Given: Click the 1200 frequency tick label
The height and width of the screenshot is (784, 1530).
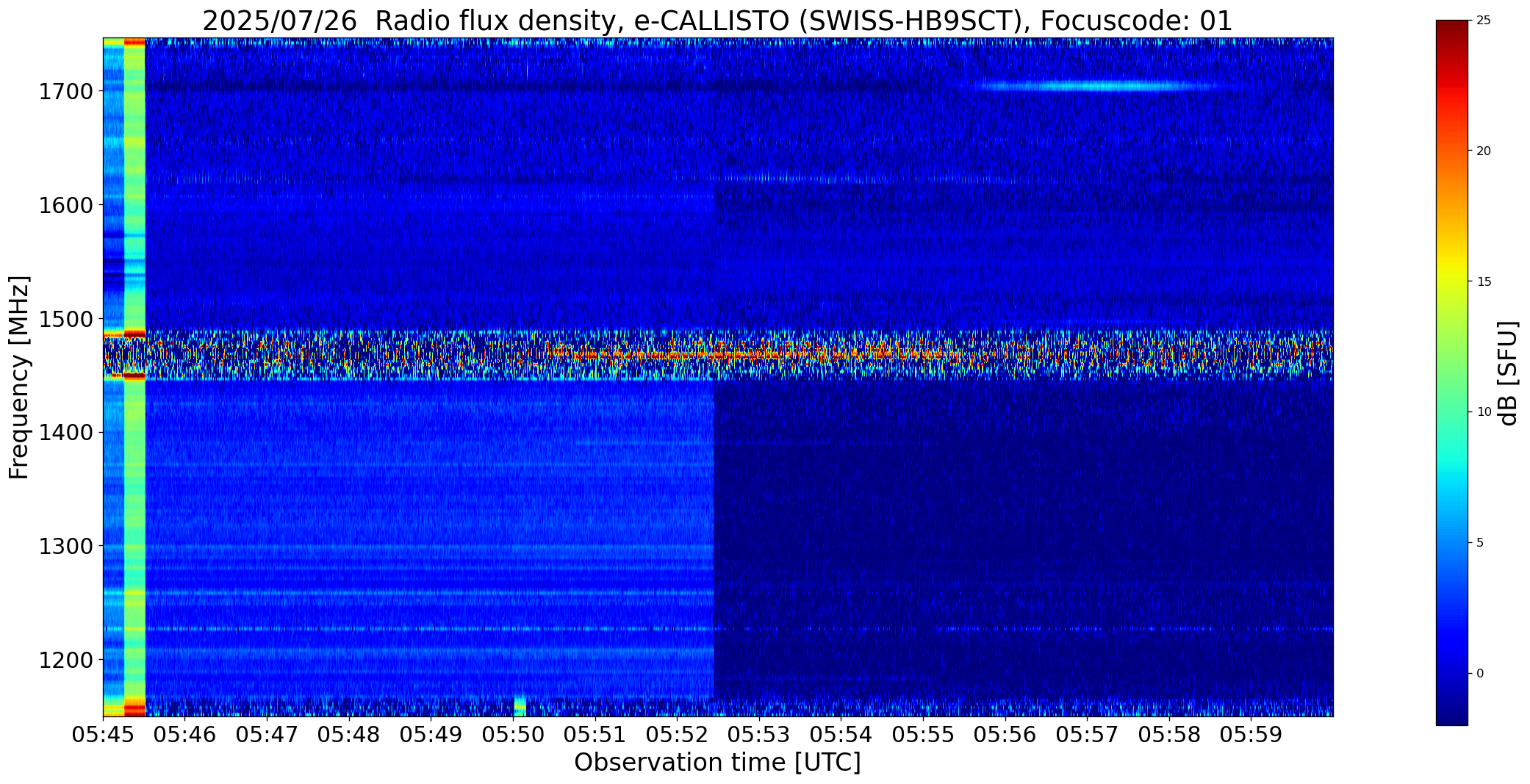Looking at the screenshot, I should pos(65,660).
